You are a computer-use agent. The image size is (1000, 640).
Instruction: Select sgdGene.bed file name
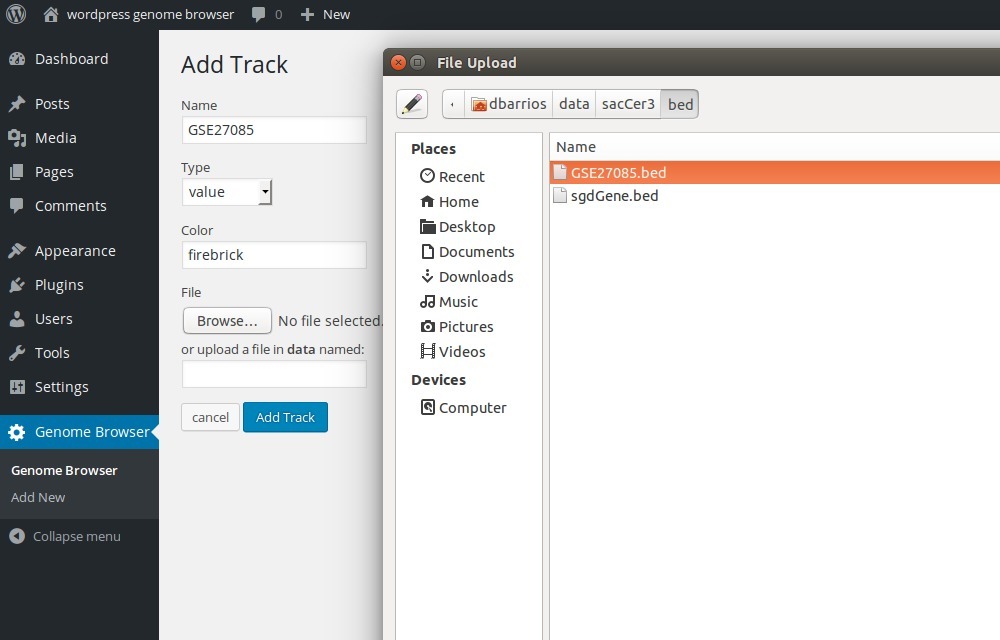[614, 196]
